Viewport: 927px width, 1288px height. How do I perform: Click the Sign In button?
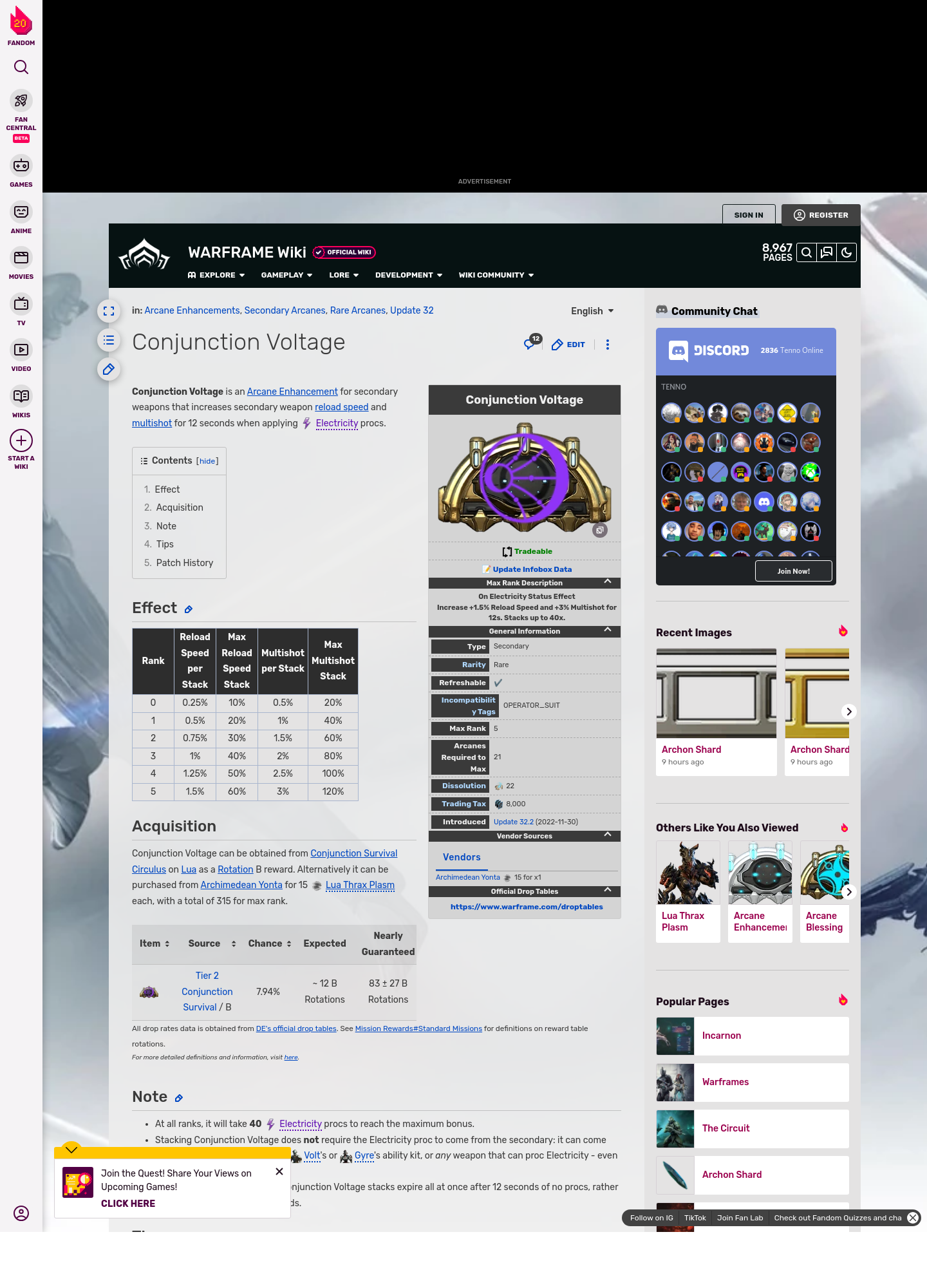click(x=749, y=215)
